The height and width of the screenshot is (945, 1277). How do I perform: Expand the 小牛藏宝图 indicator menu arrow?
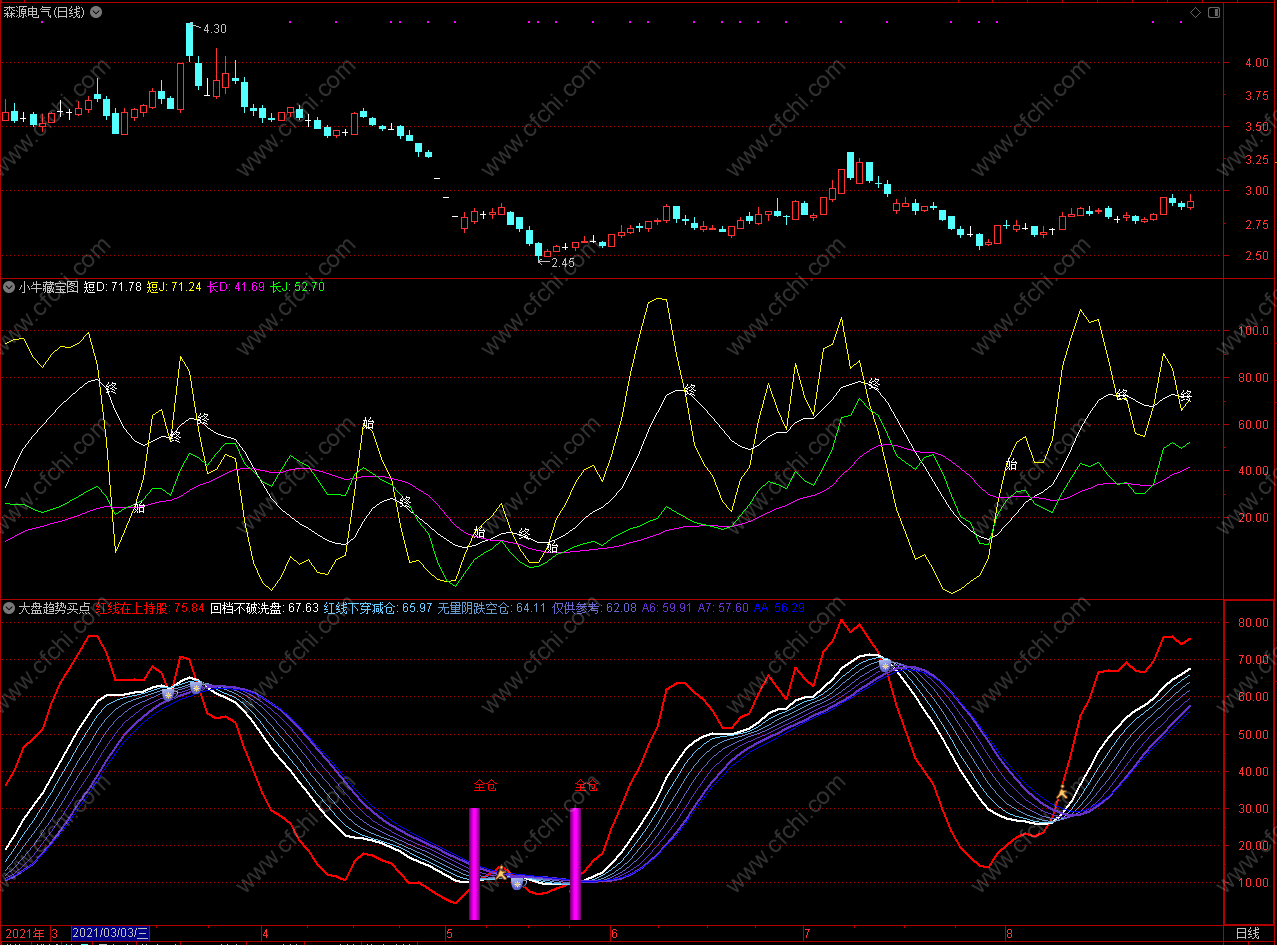coord(9,287)
